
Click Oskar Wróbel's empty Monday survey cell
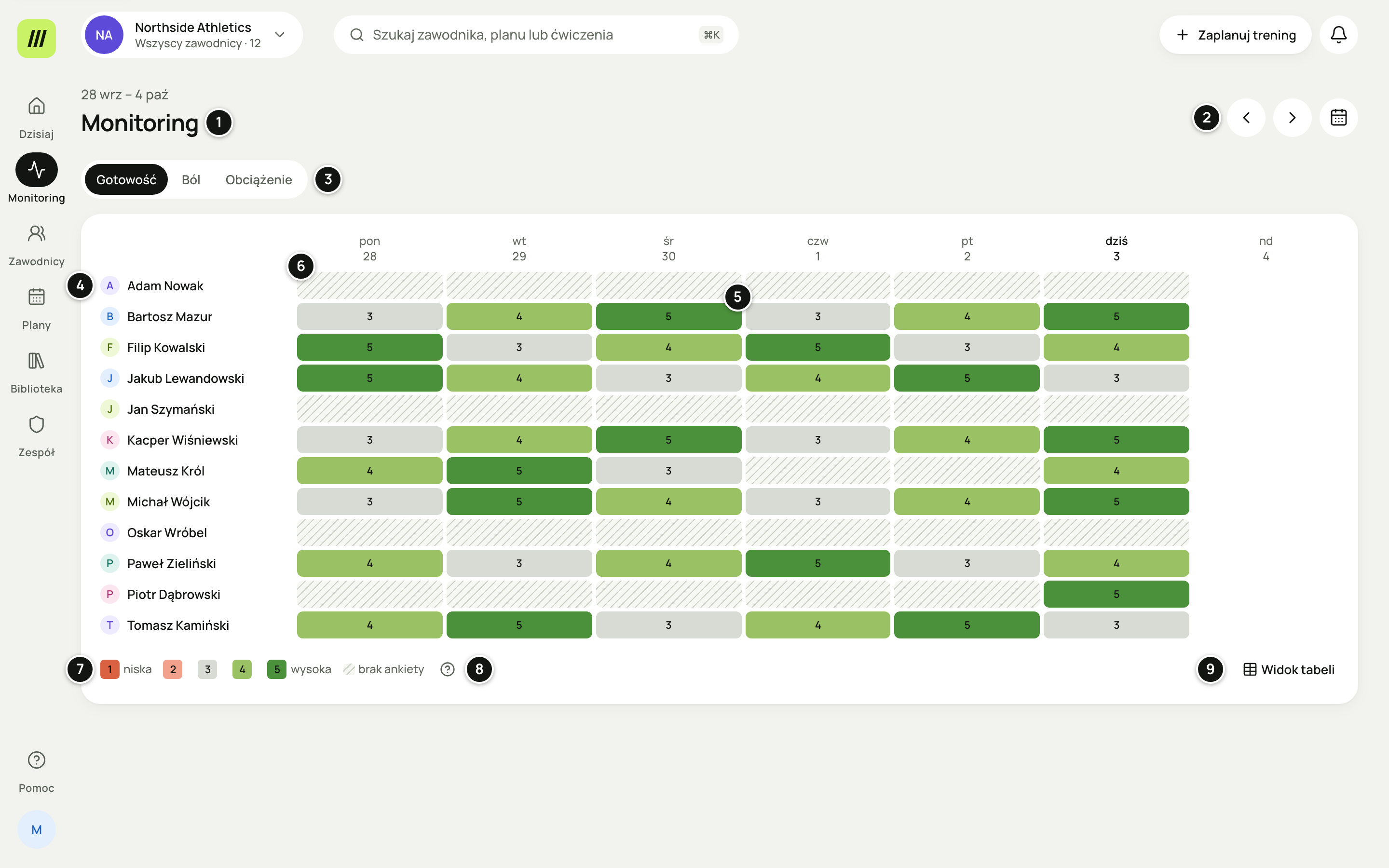coord(369,533)
